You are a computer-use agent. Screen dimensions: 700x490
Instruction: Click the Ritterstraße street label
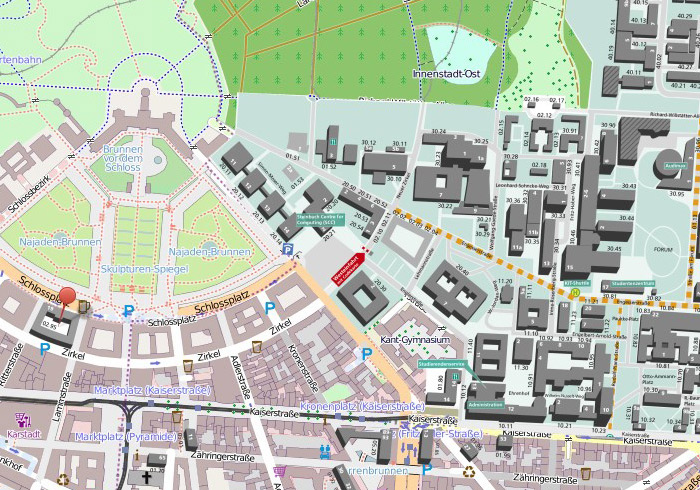click(x=12, y=365)
